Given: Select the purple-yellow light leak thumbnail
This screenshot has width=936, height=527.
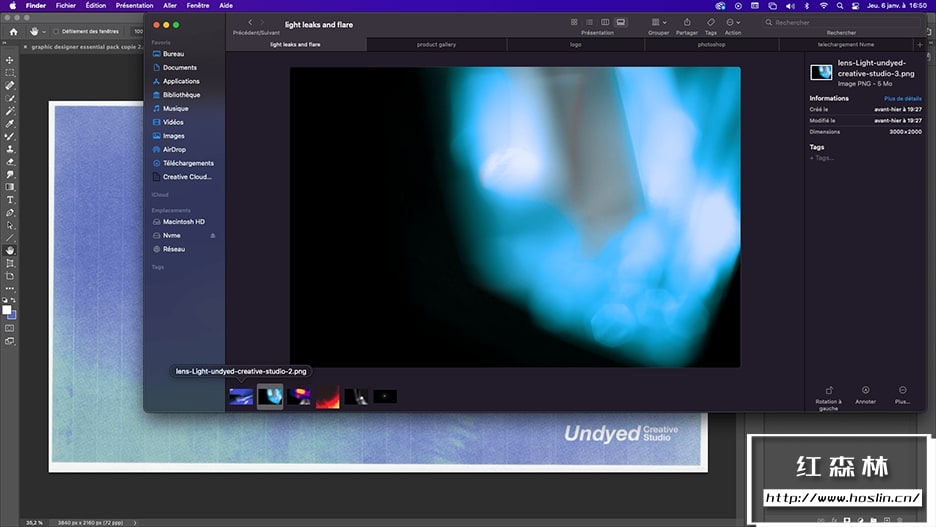Looking at the screenshot, I should [298, 397].
